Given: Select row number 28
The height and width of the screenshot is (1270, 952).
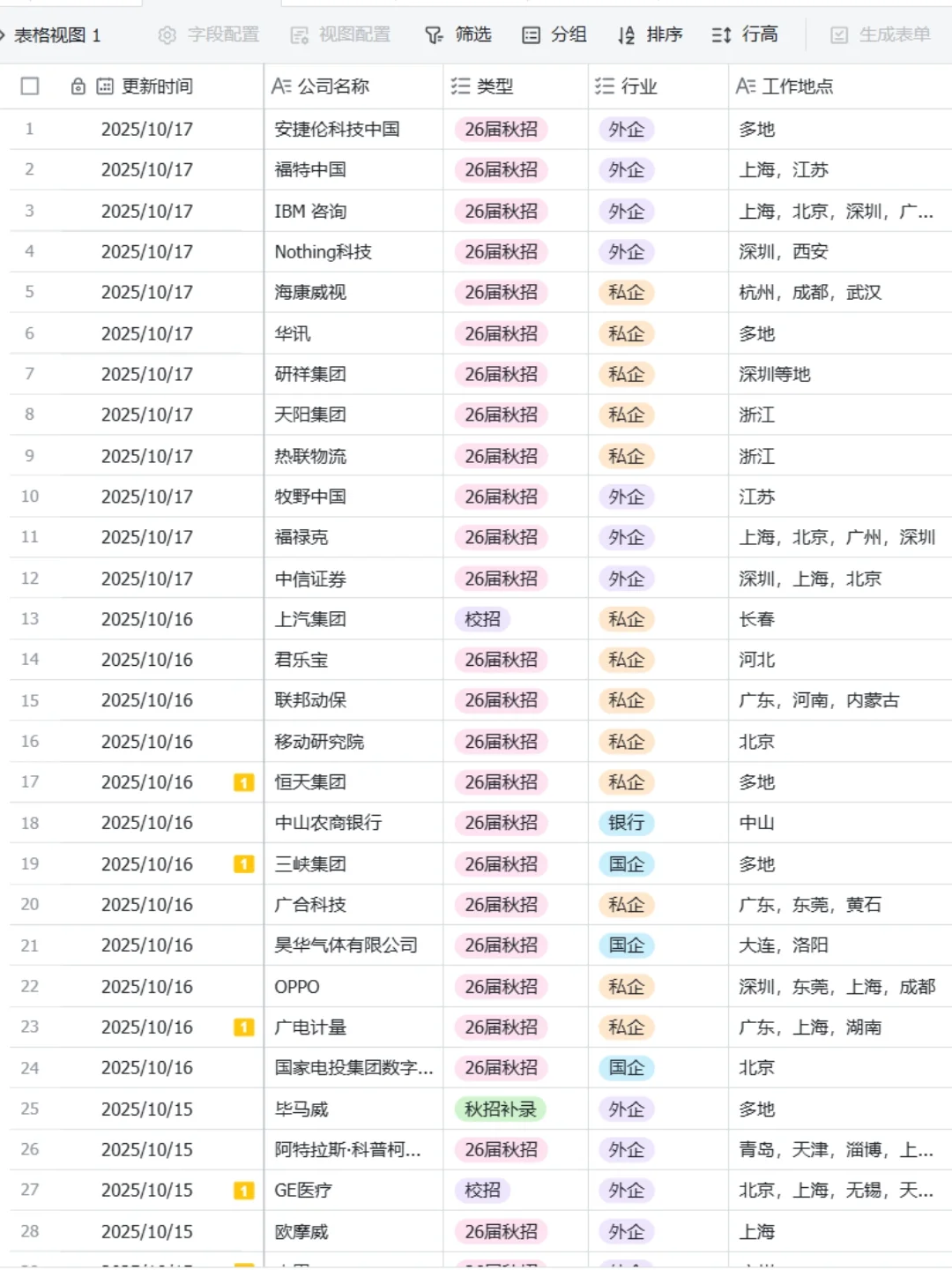Looking at the screenshot, I should 30,1231.
